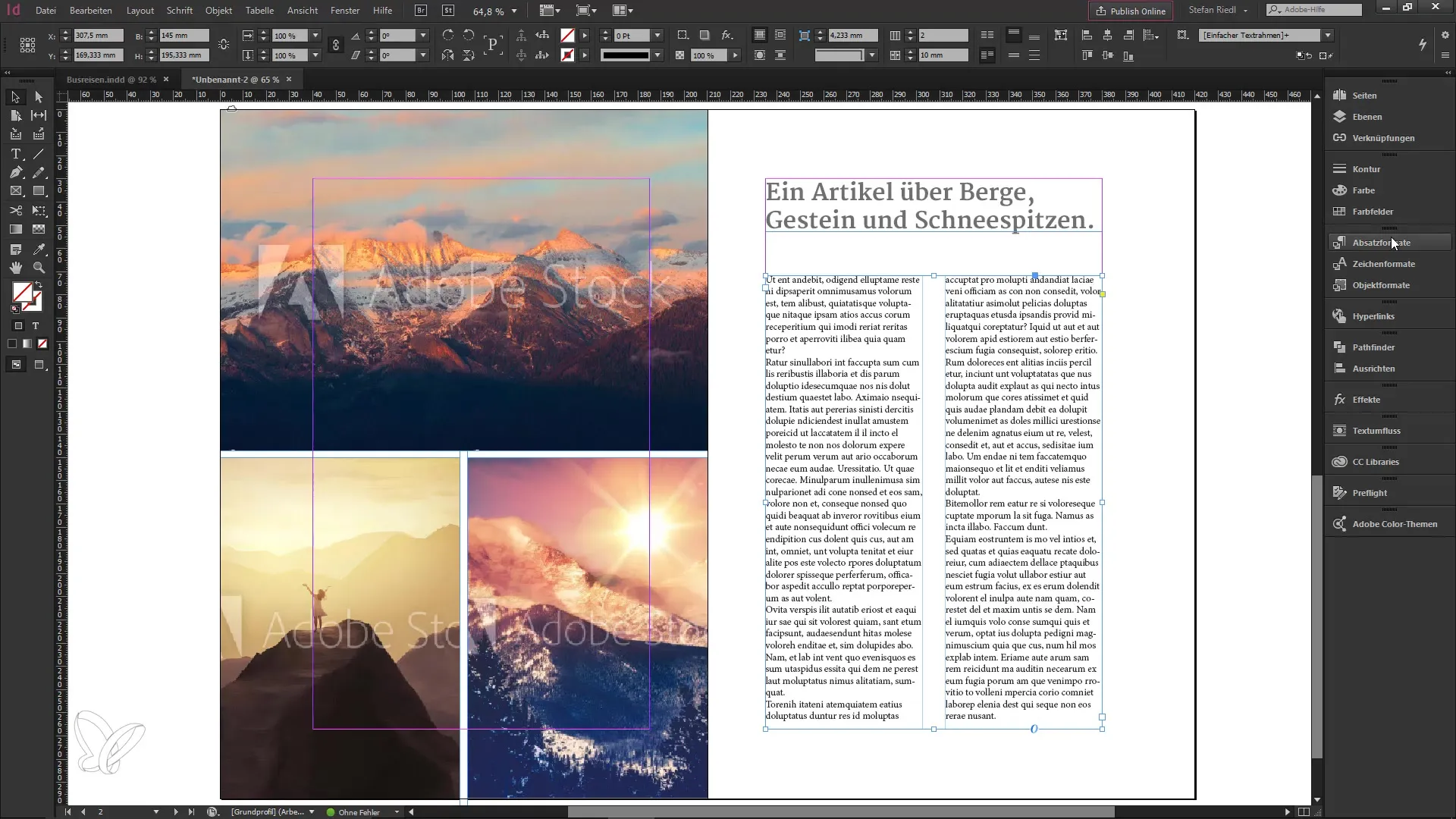This screenshot has height=819, width=1456.
Task: Swap fill and stroke colors
Action: click(x=39, y=284)
